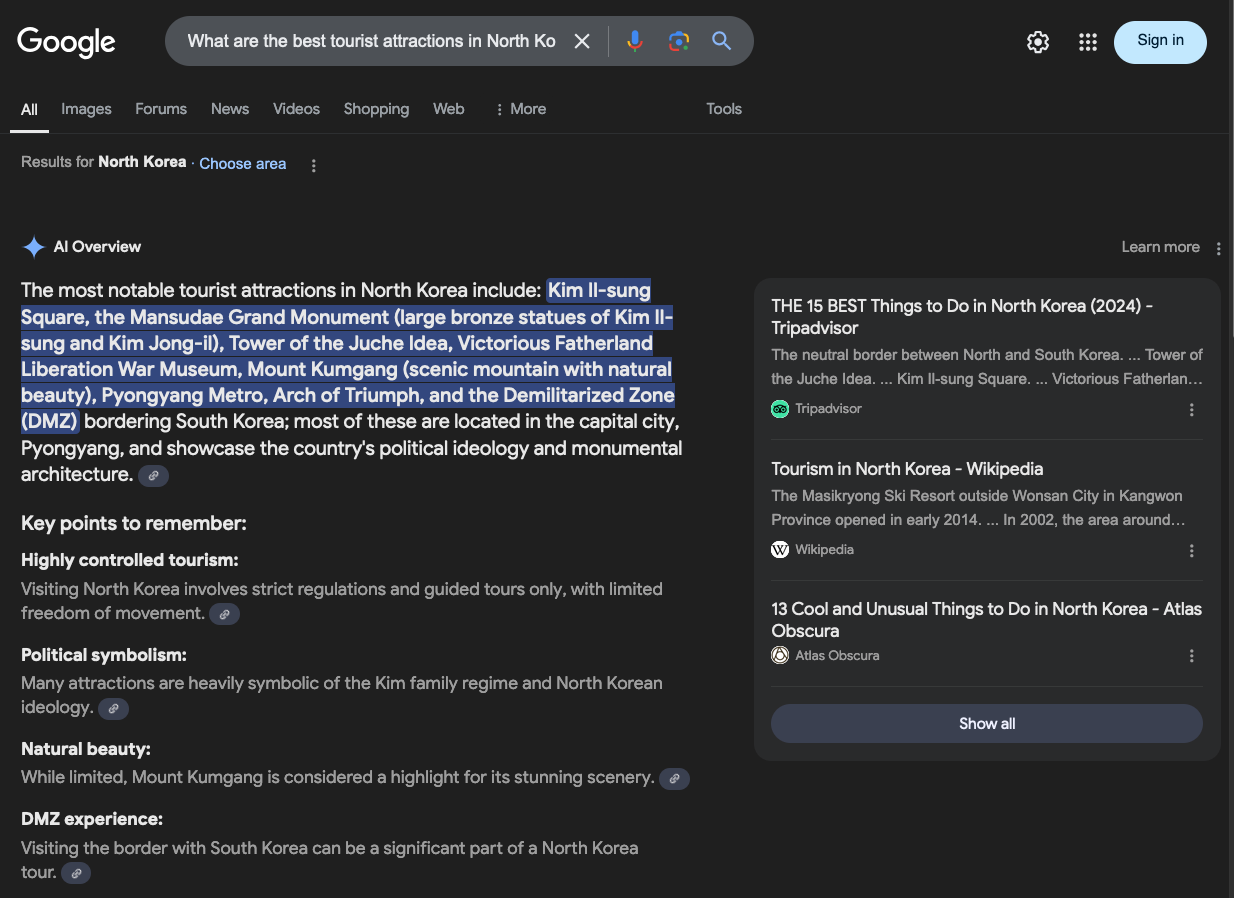The image size is (1234, 898).
Task: Open three-dot menu on Wikipedia result
Action: 1191,551
